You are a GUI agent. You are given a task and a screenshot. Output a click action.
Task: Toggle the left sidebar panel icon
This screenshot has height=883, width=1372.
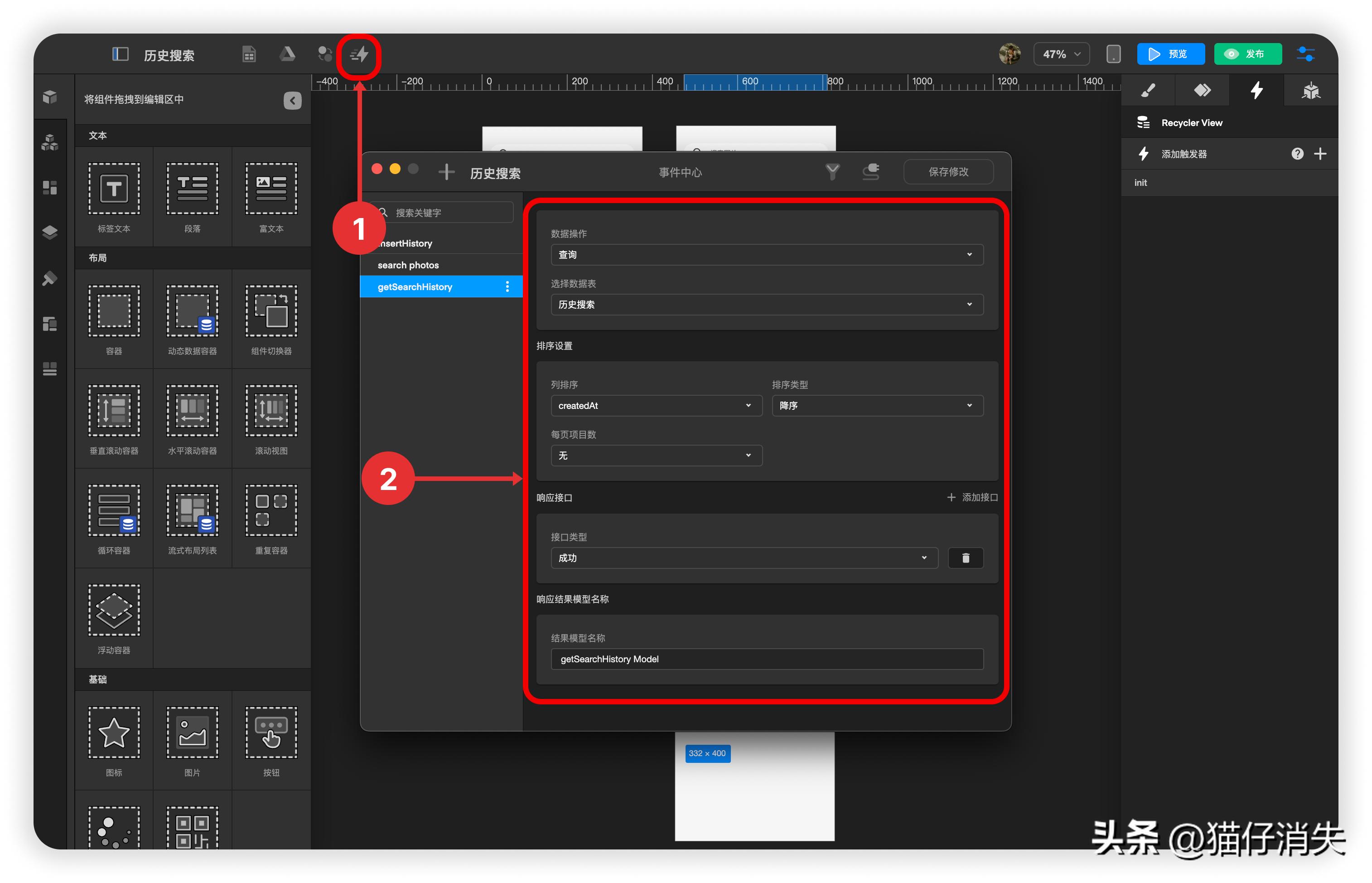pos(120,54)
